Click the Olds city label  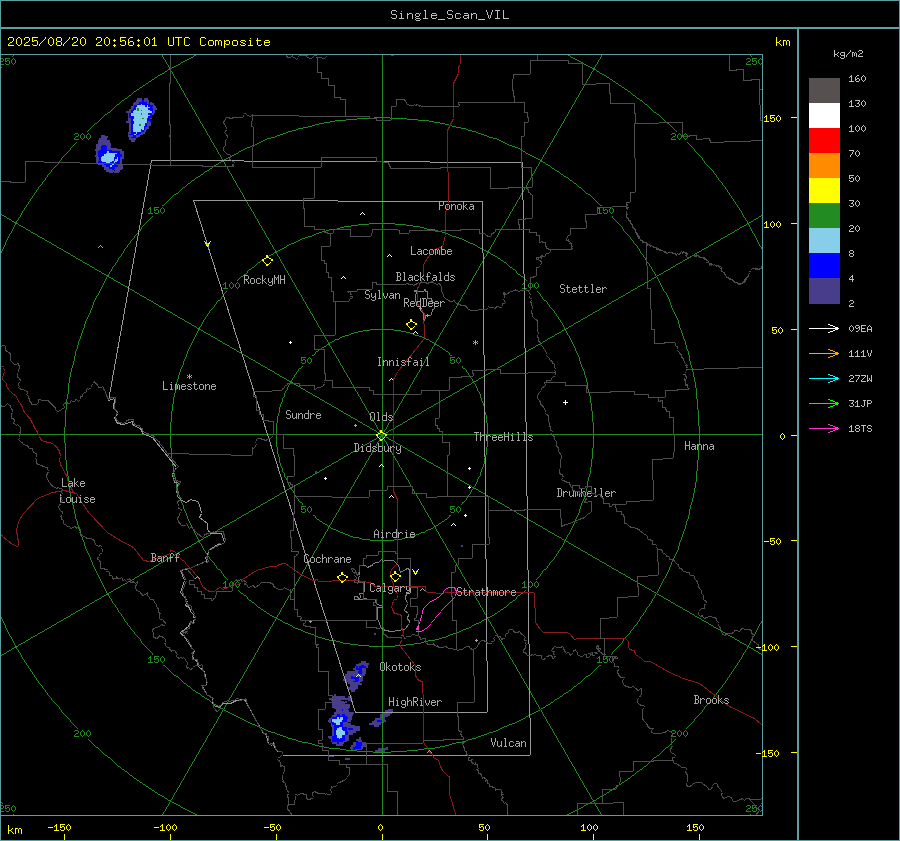pos(381,417)
